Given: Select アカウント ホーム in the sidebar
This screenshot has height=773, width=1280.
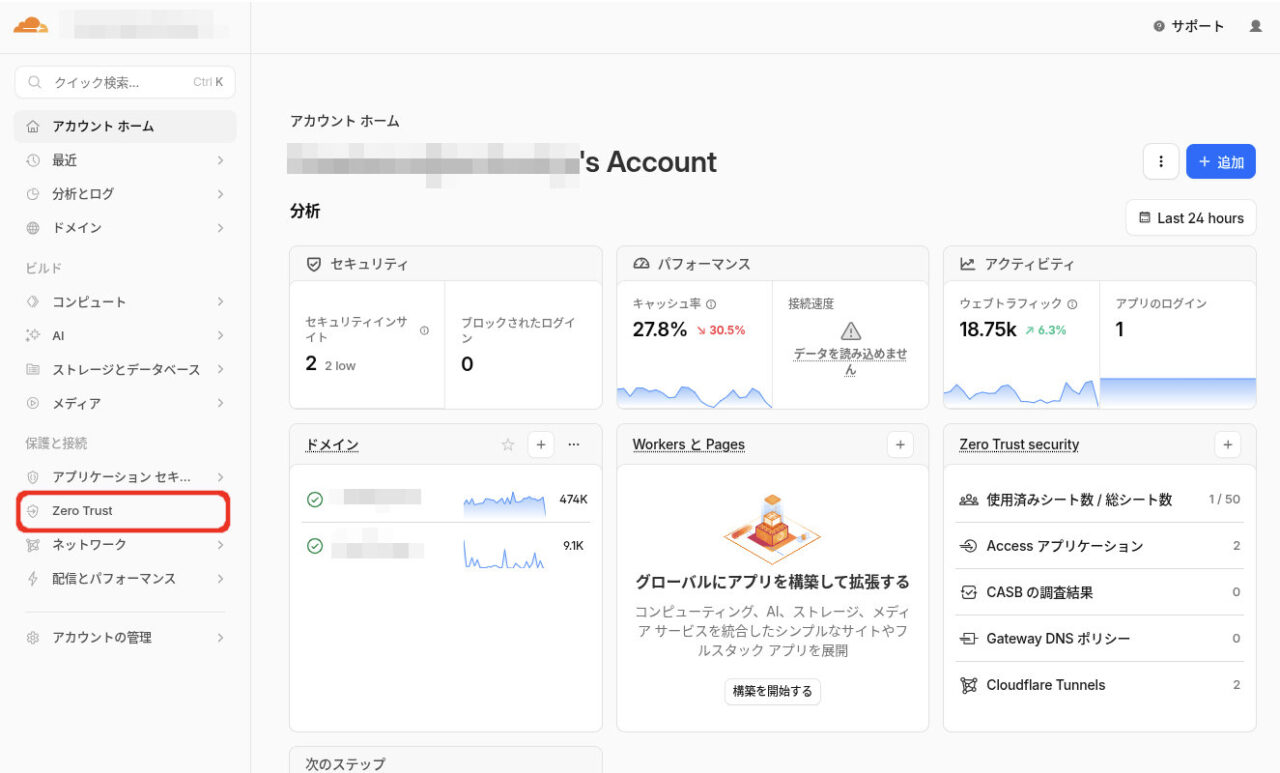Looking at the screenshot, I should [125, 126].
